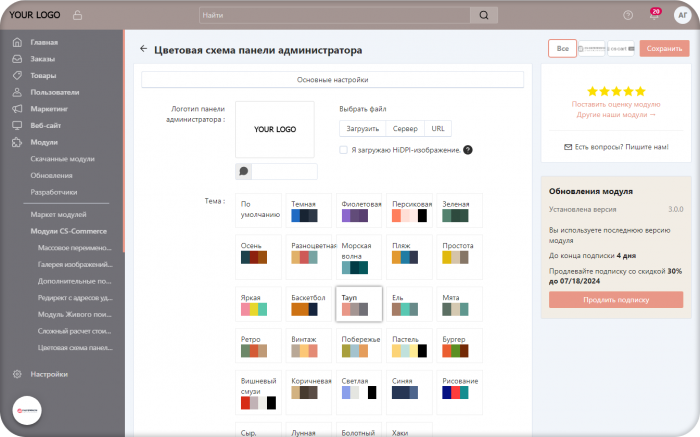Image resolution: width=700 pixels, height=437 pixels.
Task: Click the Настройки gear icon
Action: pos(17,374)
